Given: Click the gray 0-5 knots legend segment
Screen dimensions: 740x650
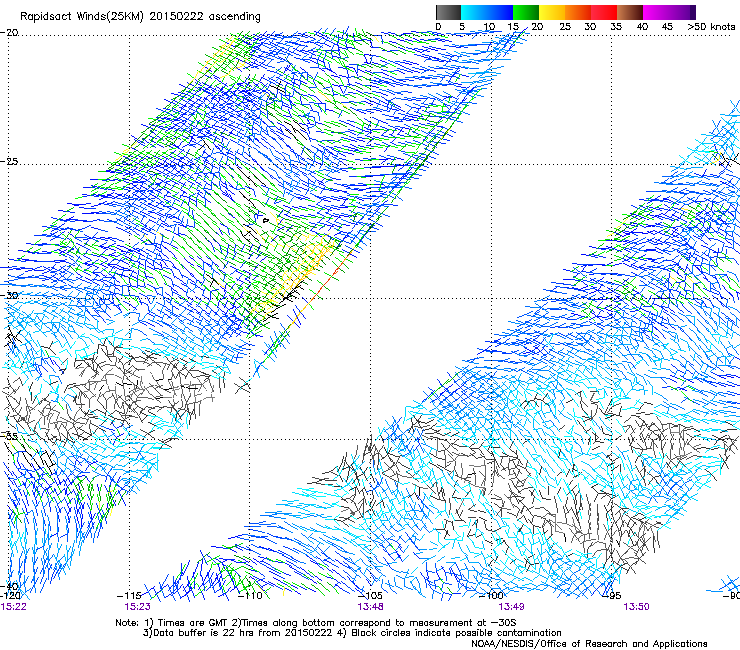Looking at the screenshot, I should (448, 12).
